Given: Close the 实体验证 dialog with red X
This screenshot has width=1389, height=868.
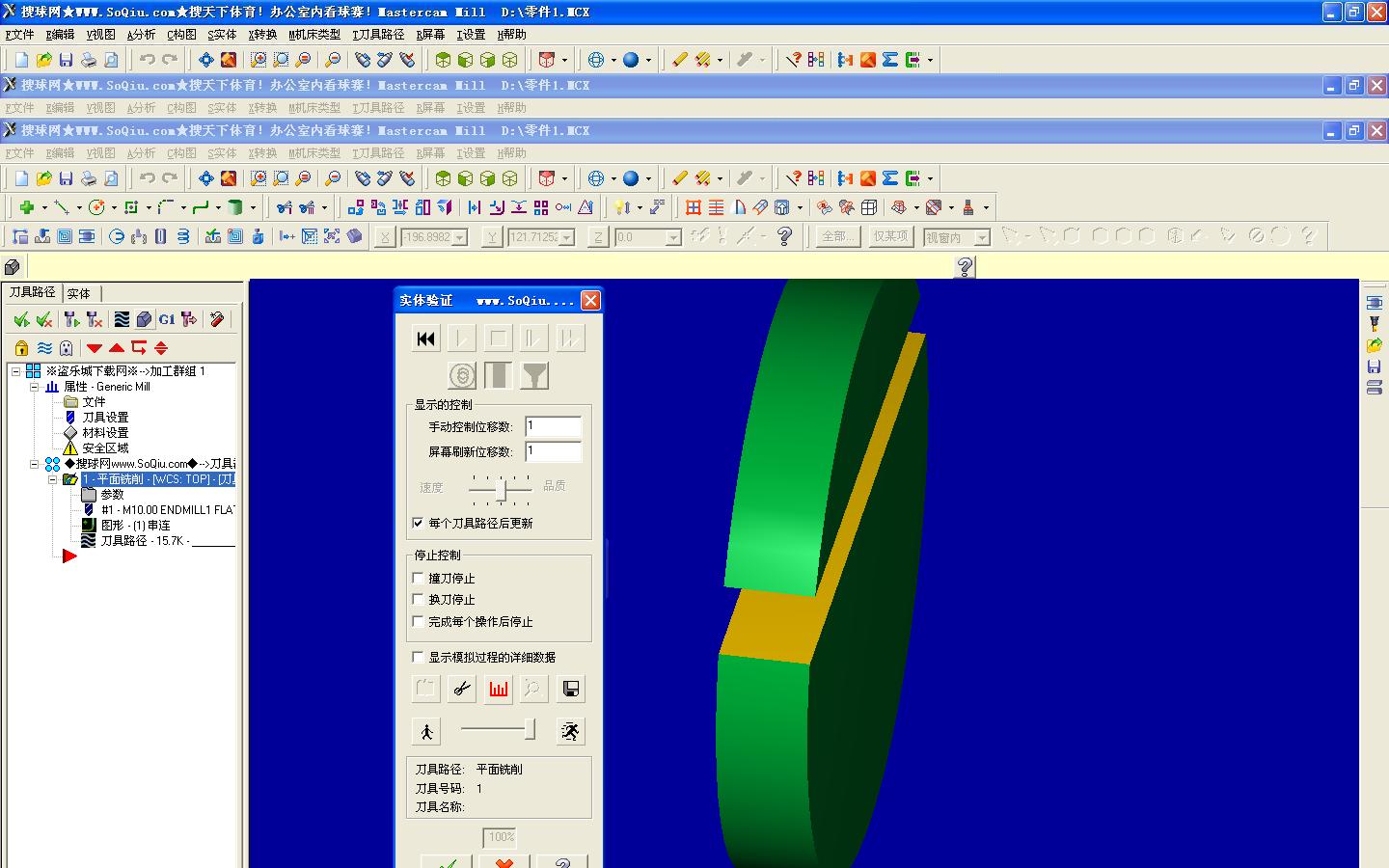Looking at the screenshot, I should coord(590,300).
